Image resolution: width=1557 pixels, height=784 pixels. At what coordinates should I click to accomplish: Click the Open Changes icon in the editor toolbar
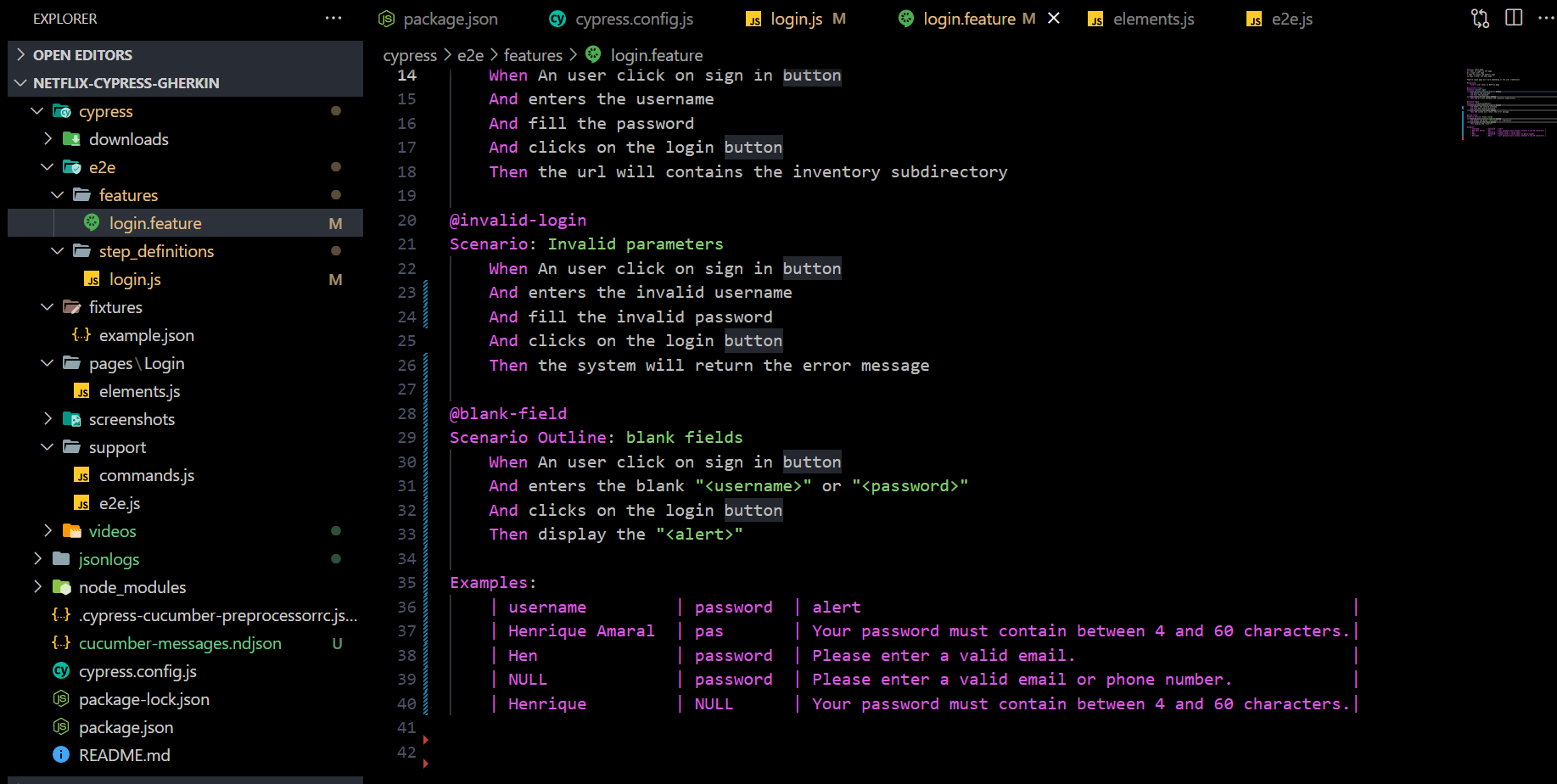pos(1480,17)
